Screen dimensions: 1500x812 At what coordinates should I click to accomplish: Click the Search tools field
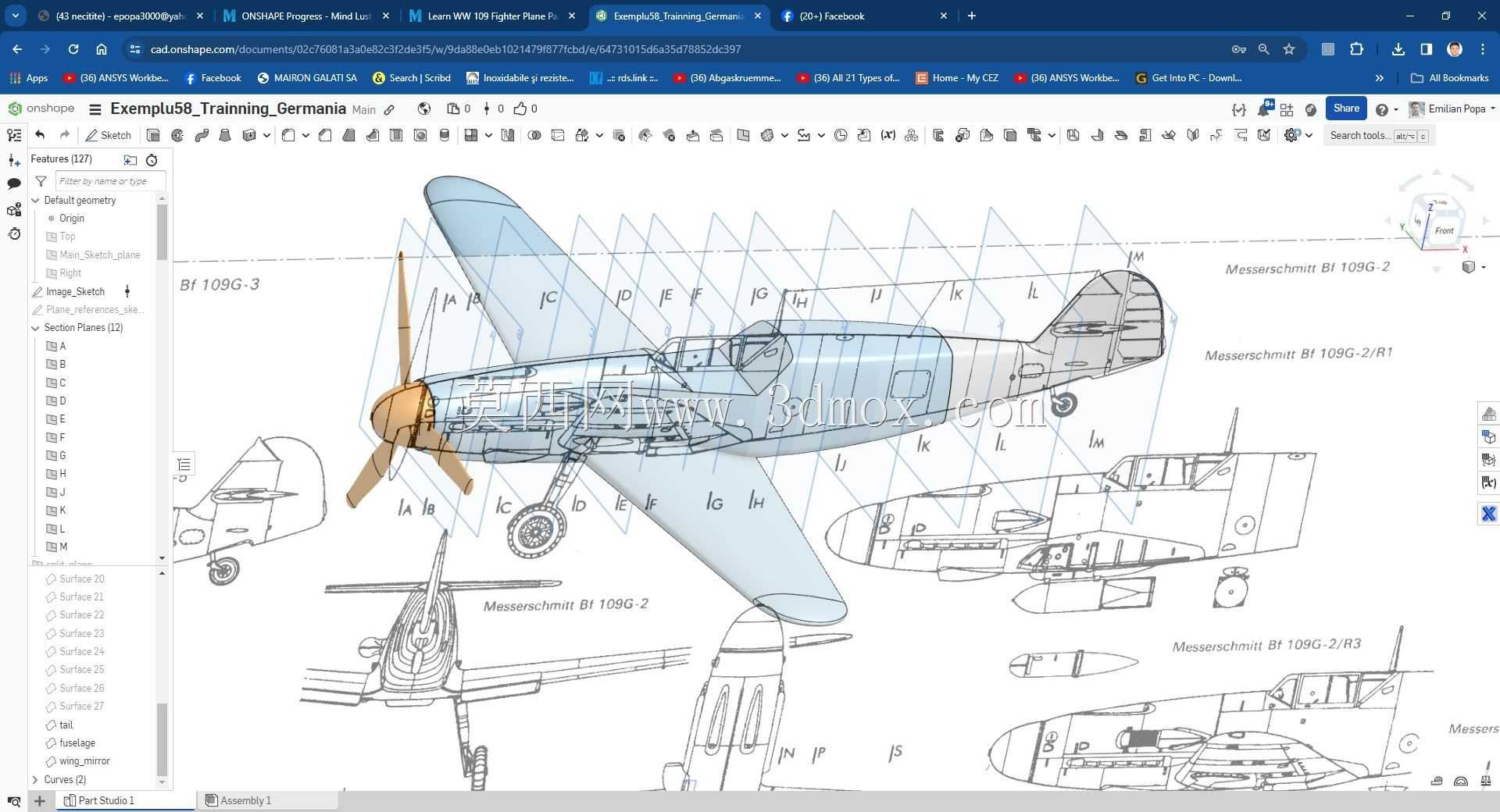point(1379,135)
